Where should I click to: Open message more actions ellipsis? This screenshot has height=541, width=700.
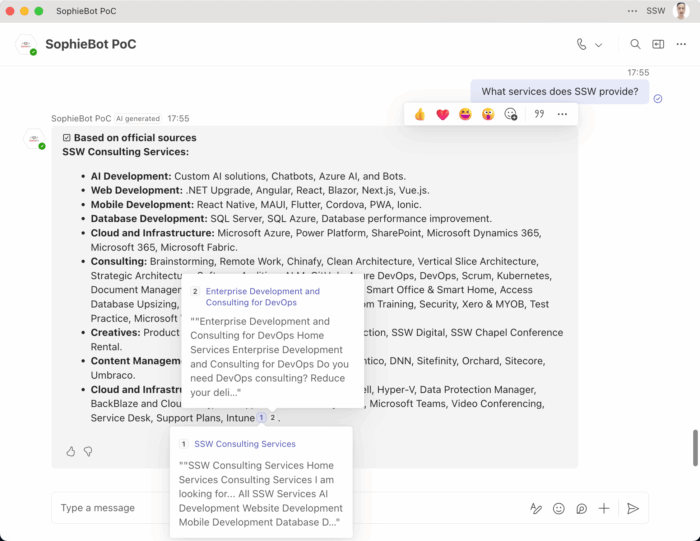pos(562,114)
